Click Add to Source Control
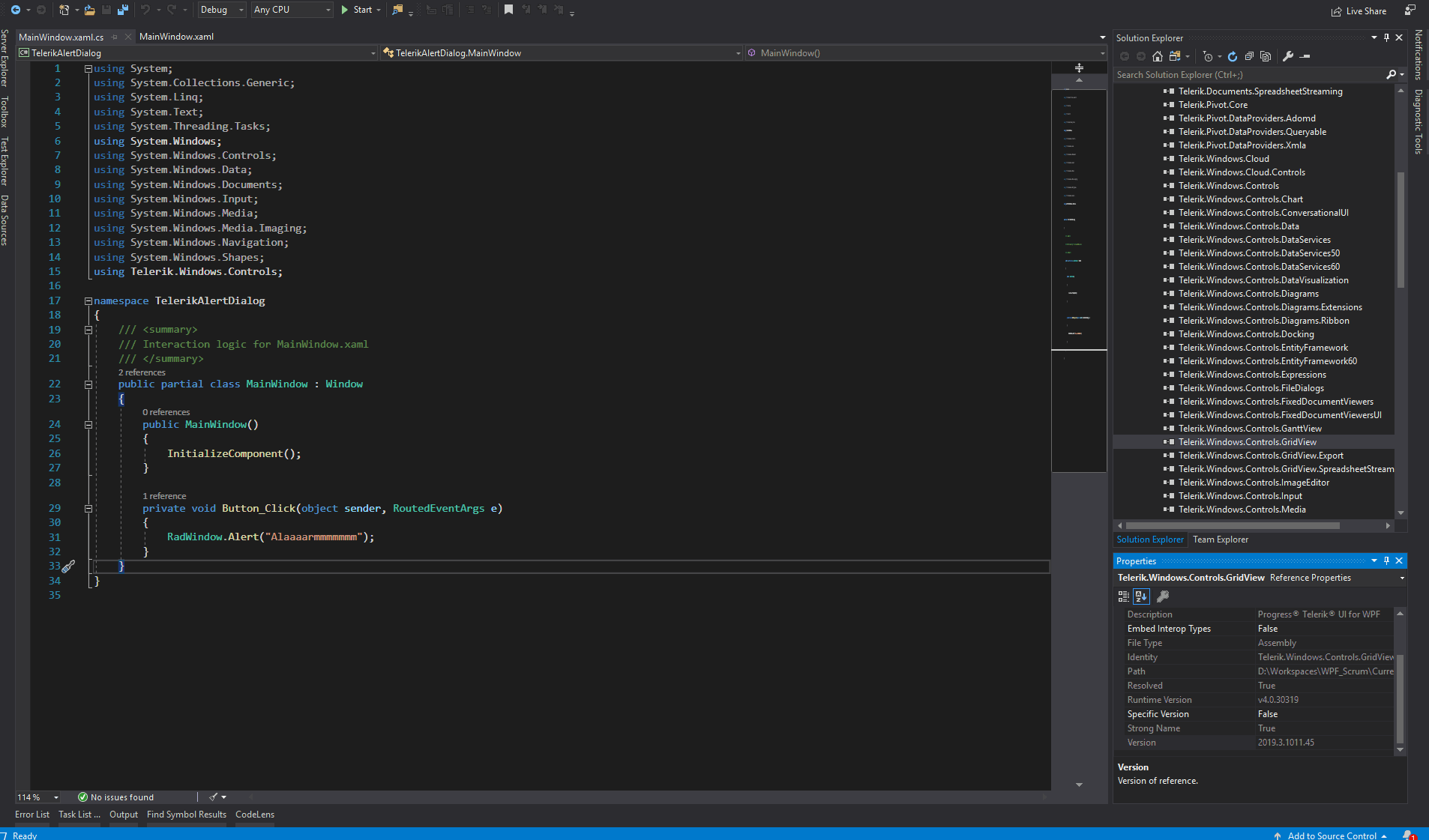This screenshot has width=1429, height=840. [1332, 835]
